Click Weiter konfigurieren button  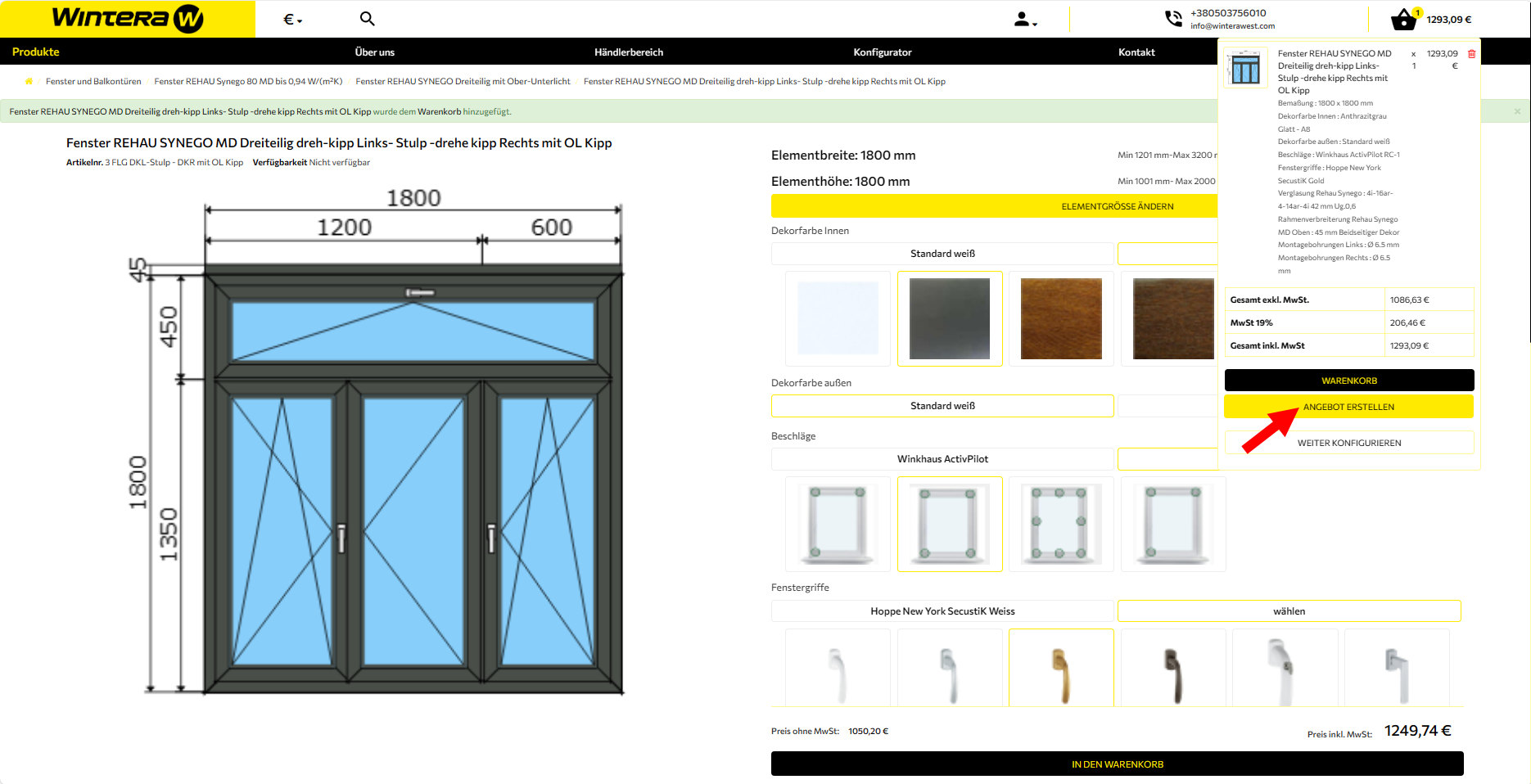coord(1348,443)
